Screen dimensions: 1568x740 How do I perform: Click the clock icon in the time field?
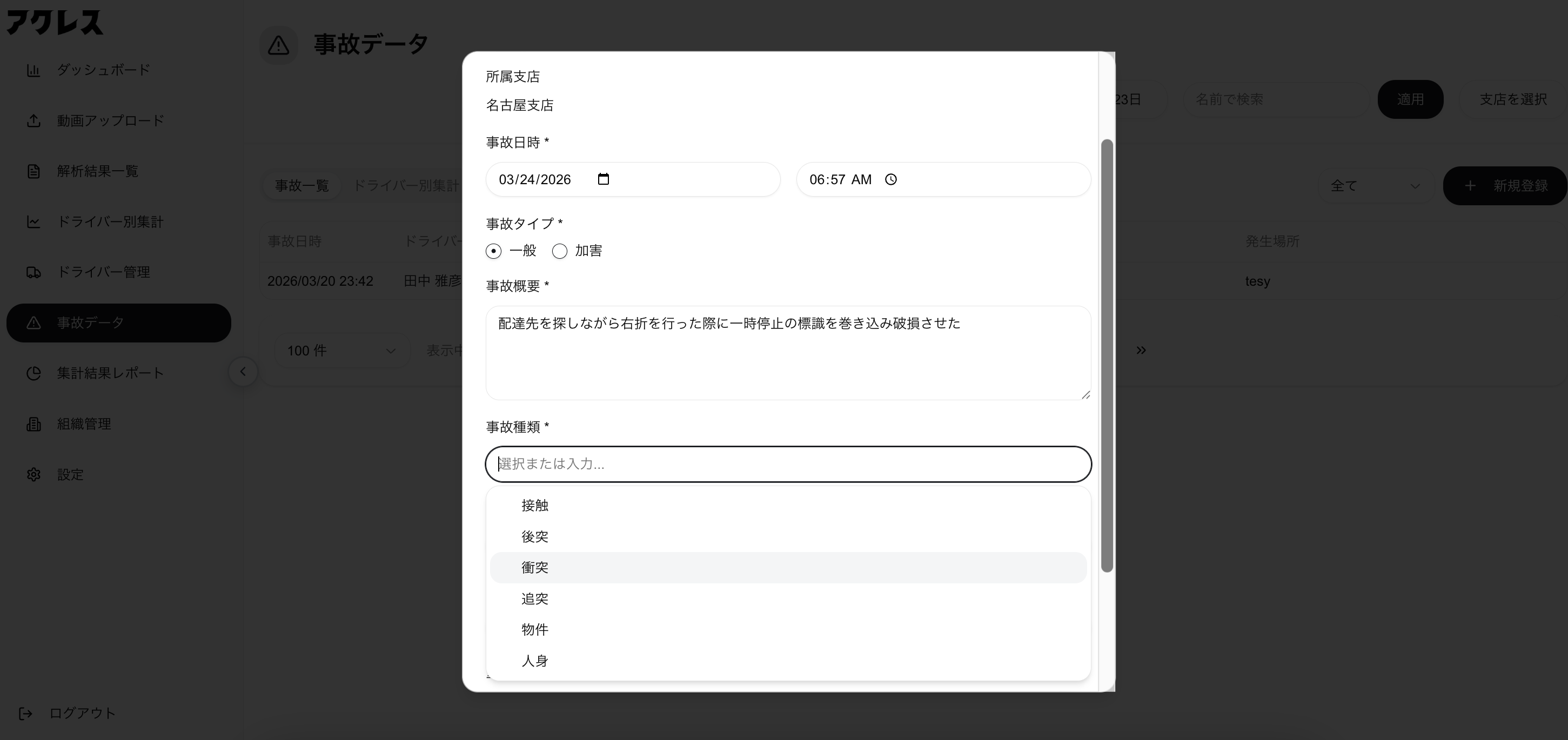click(890, 179)
